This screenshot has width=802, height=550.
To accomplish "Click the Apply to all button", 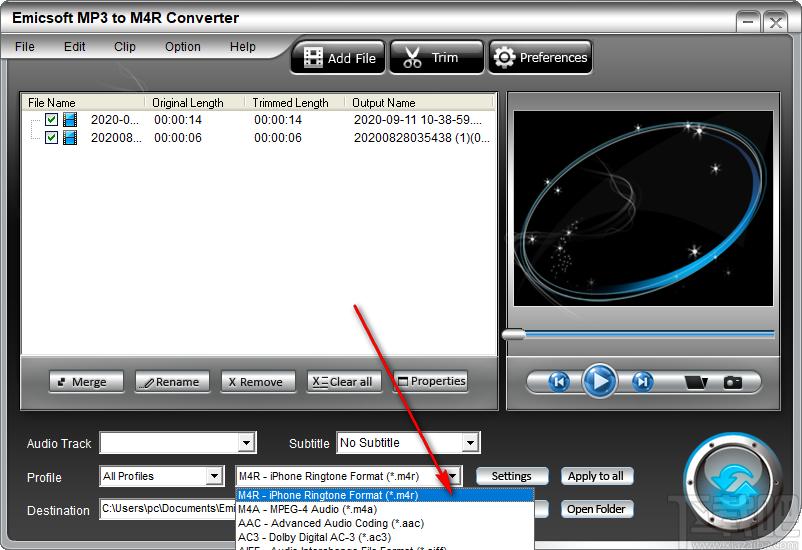I will tap(596, 476).
